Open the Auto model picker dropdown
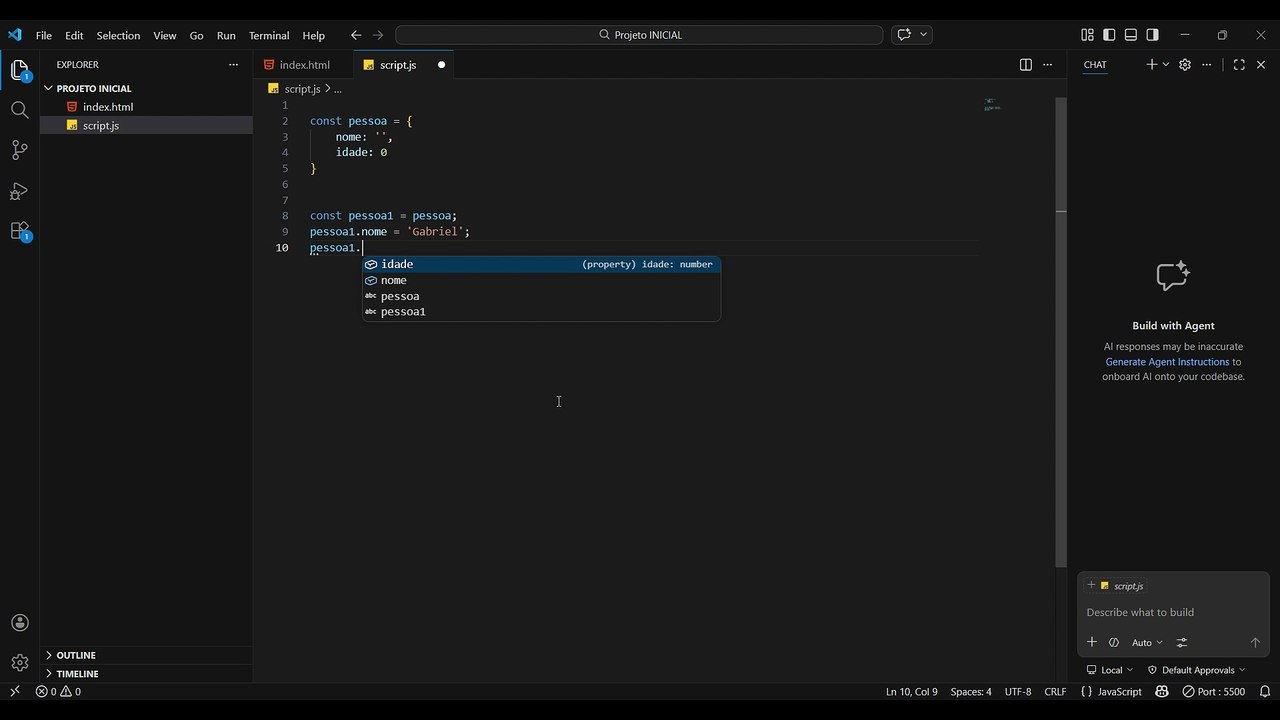 (x=1147, y=643)
